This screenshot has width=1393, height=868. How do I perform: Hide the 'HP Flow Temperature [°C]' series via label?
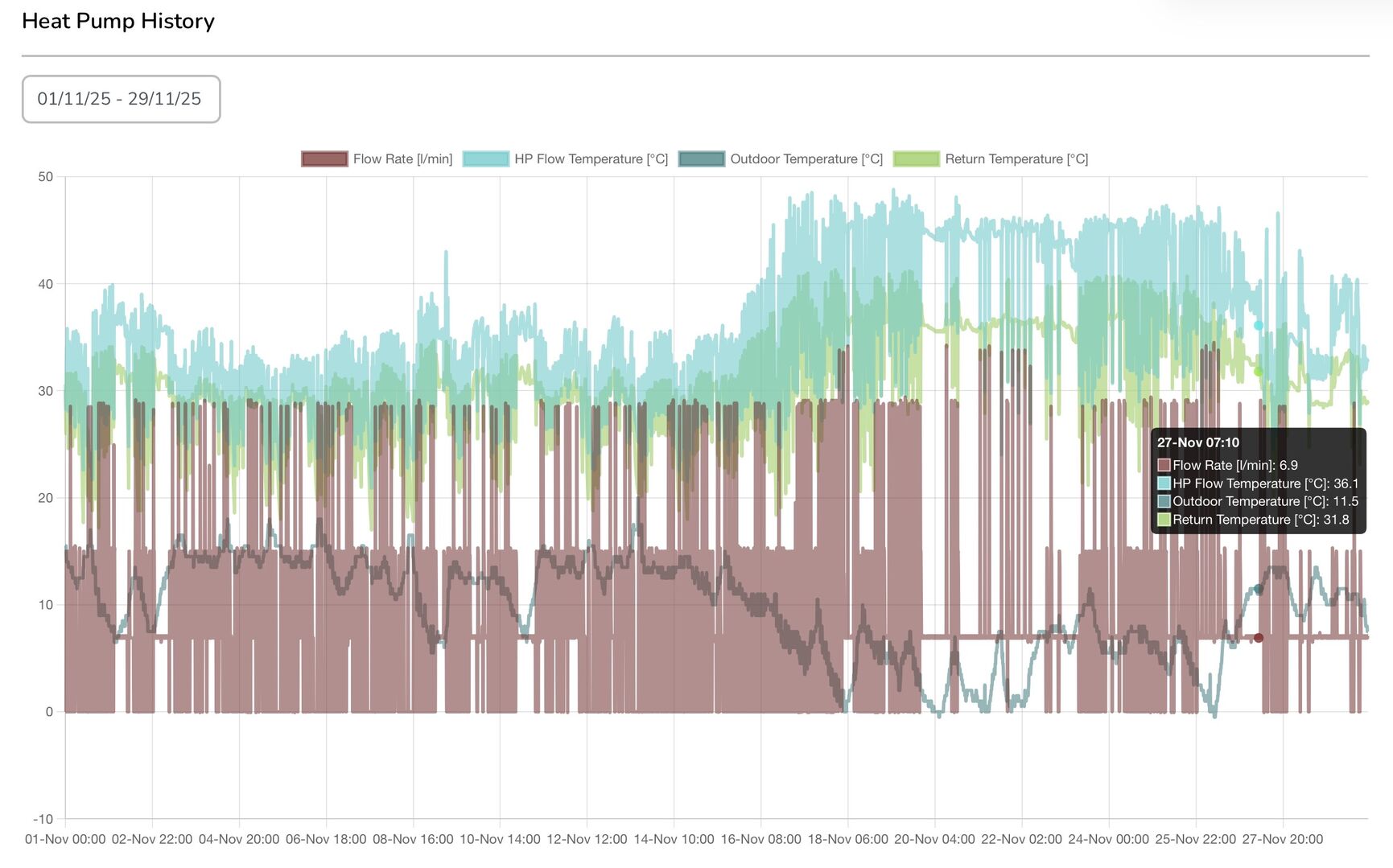click(x=591, y=159)
